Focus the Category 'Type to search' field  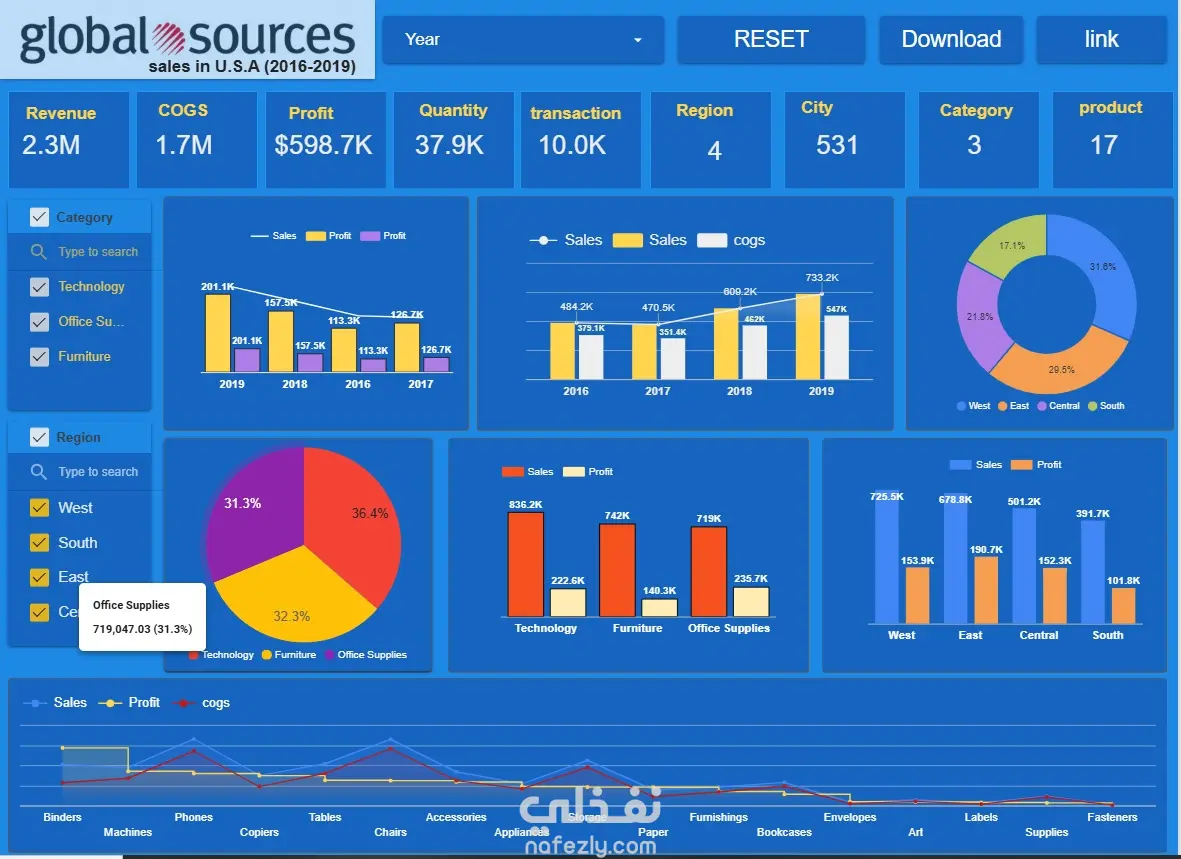(98, 252)
